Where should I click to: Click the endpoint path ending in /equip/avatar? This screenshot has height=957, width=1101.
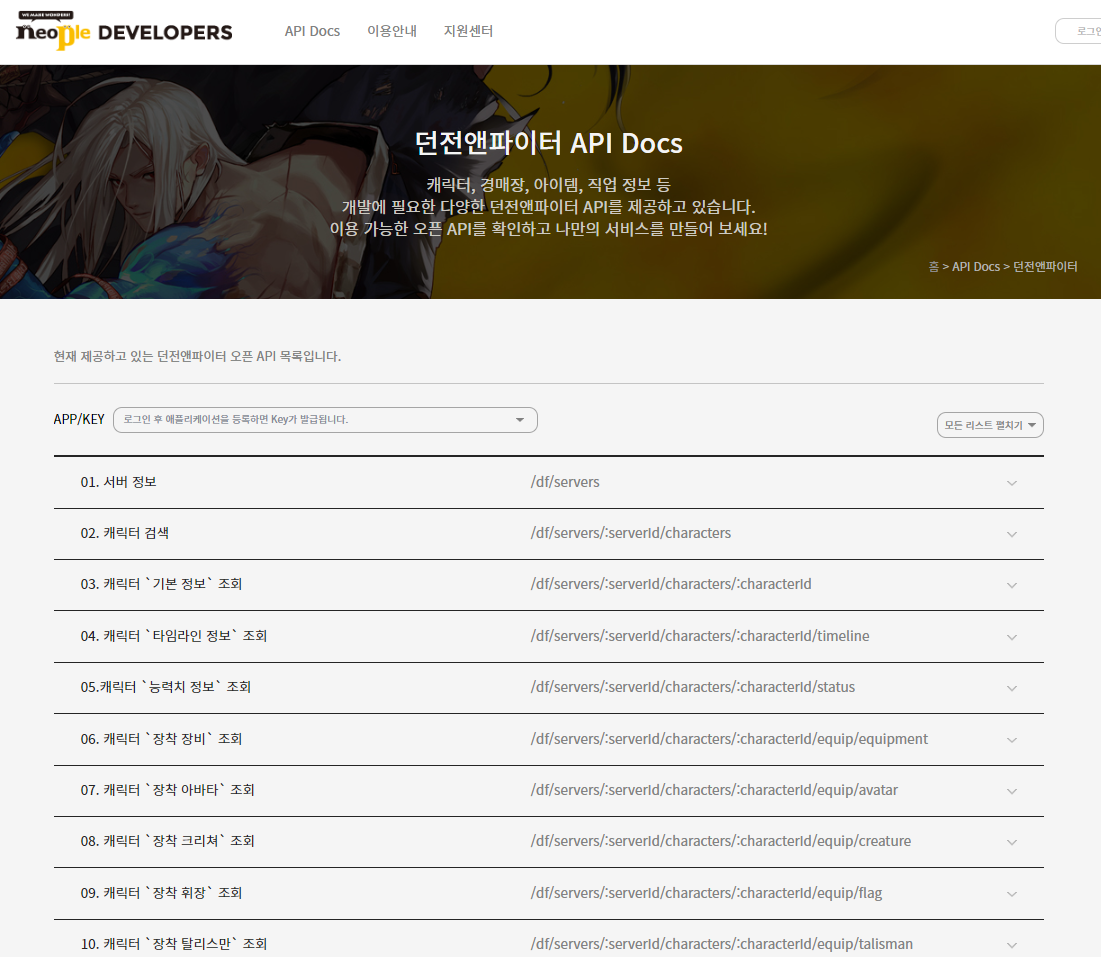714,791
